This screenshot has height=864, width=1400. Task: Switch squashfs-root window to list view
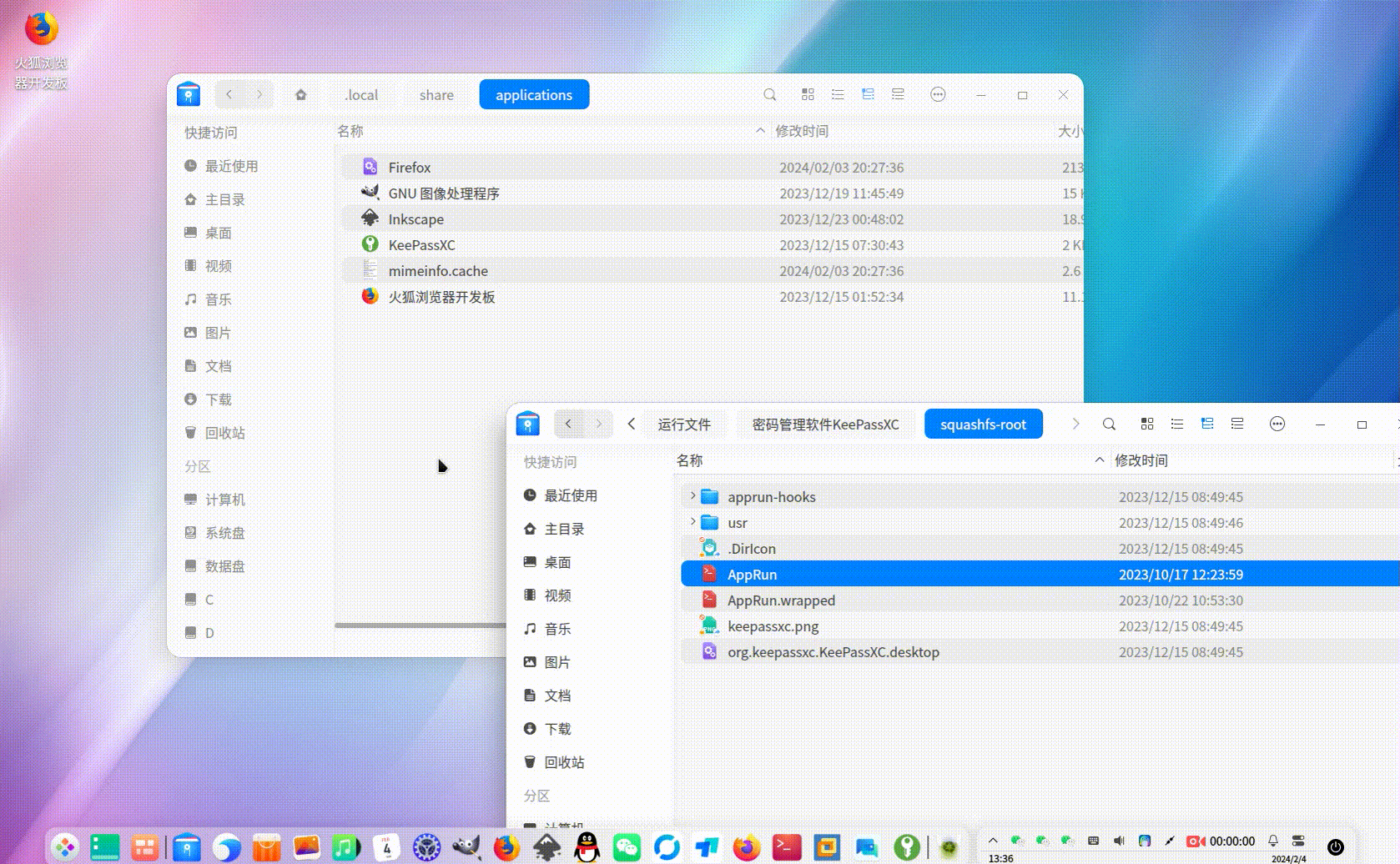click(x=1177, y=424)
